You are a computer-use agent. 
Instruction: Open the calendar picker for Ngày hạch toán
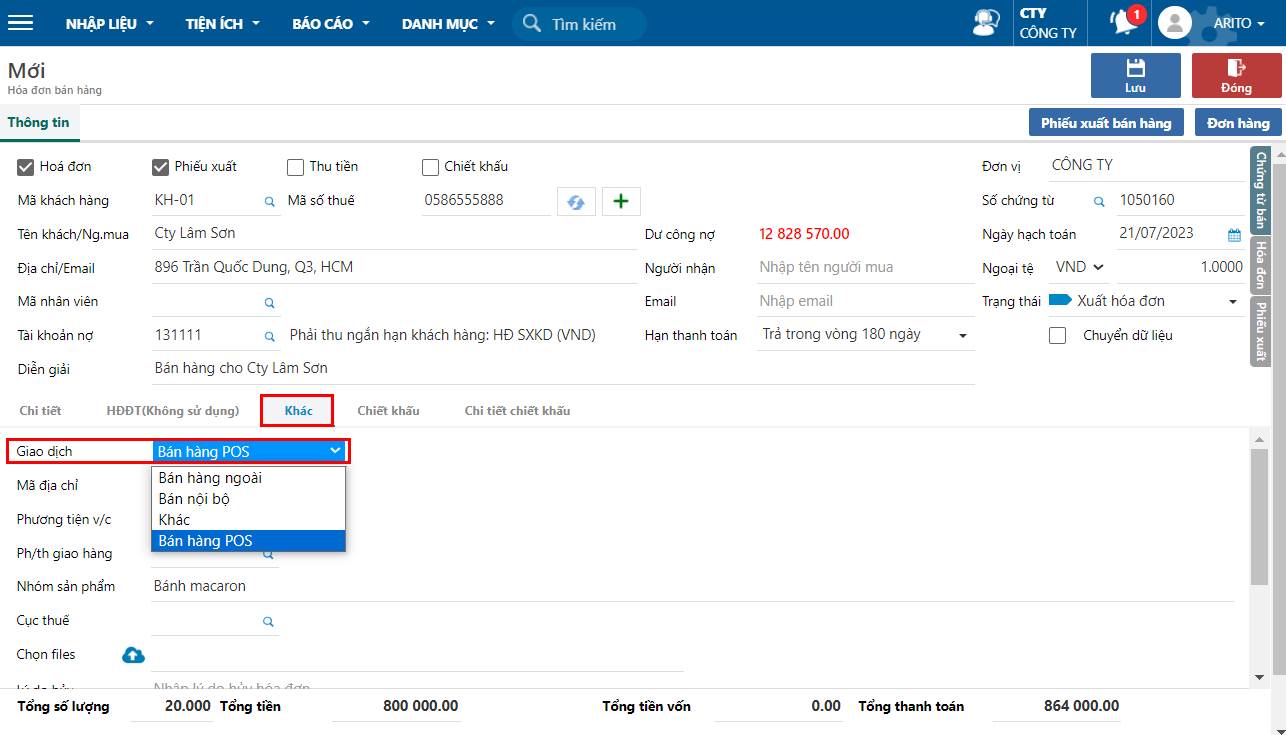(x=1234, y=235)
